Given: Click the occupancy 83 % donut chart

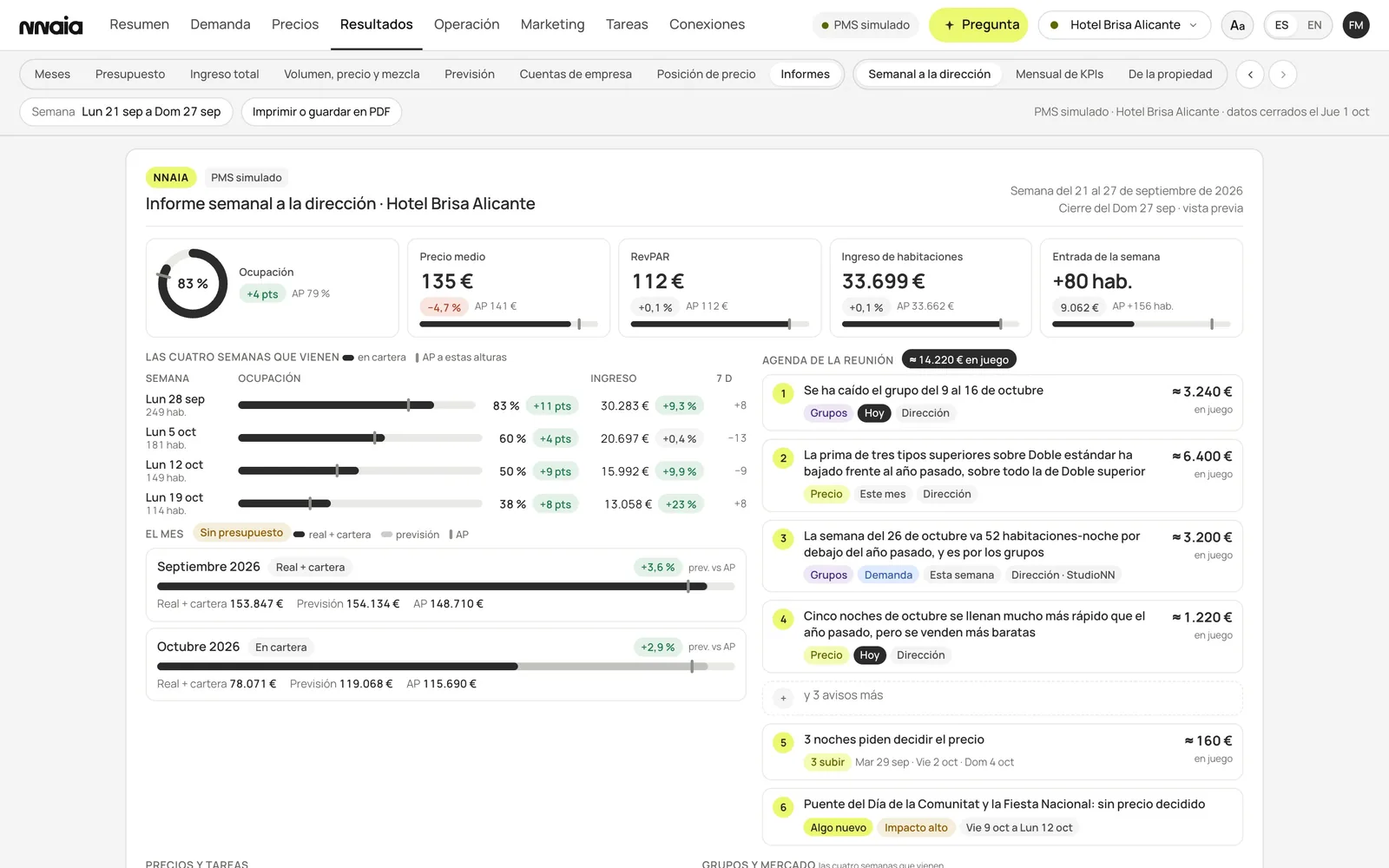Looking at the screenshot, I should (x=193, y=284).
